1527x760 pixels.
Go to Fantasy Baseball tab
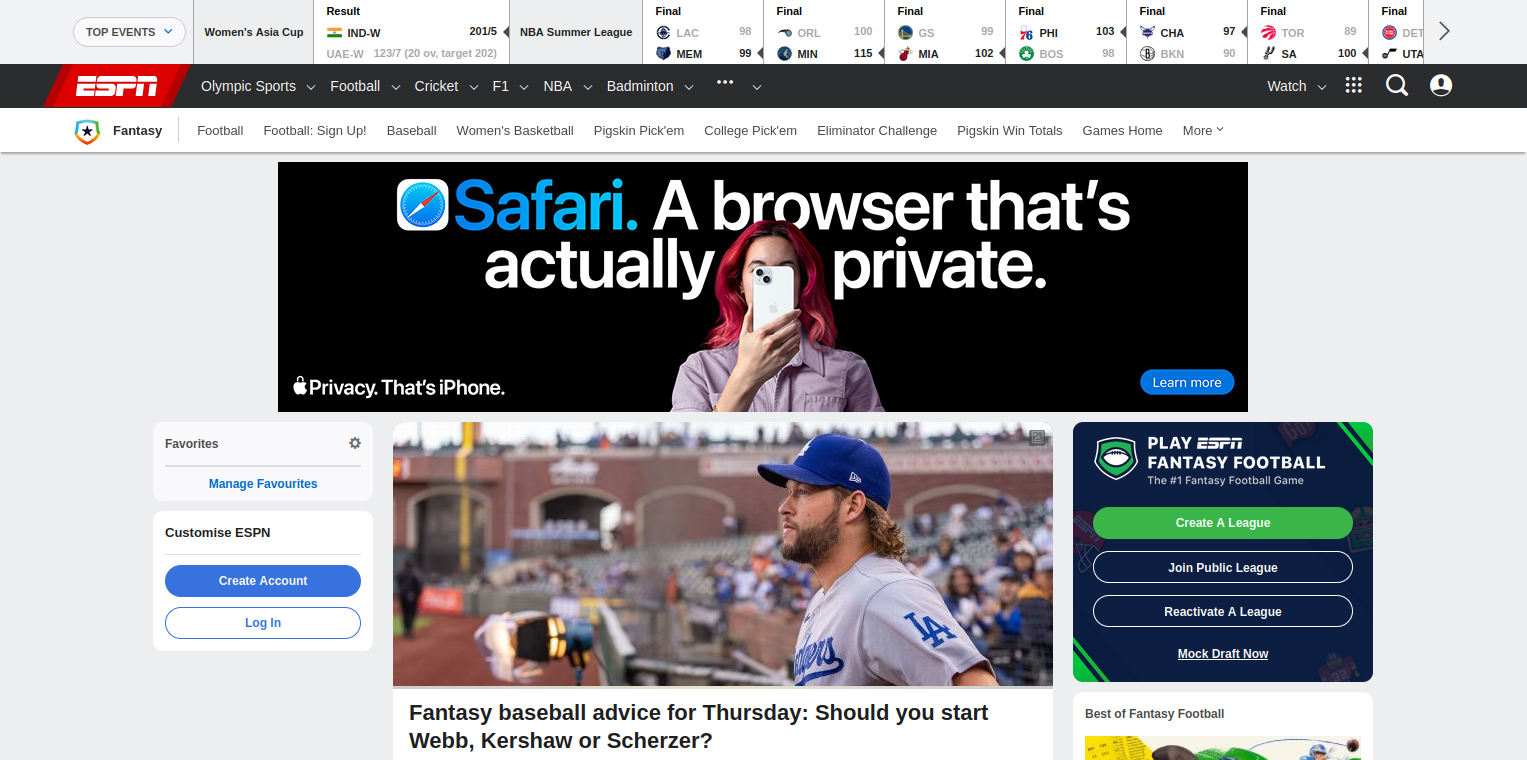click(x=412, y=131)
